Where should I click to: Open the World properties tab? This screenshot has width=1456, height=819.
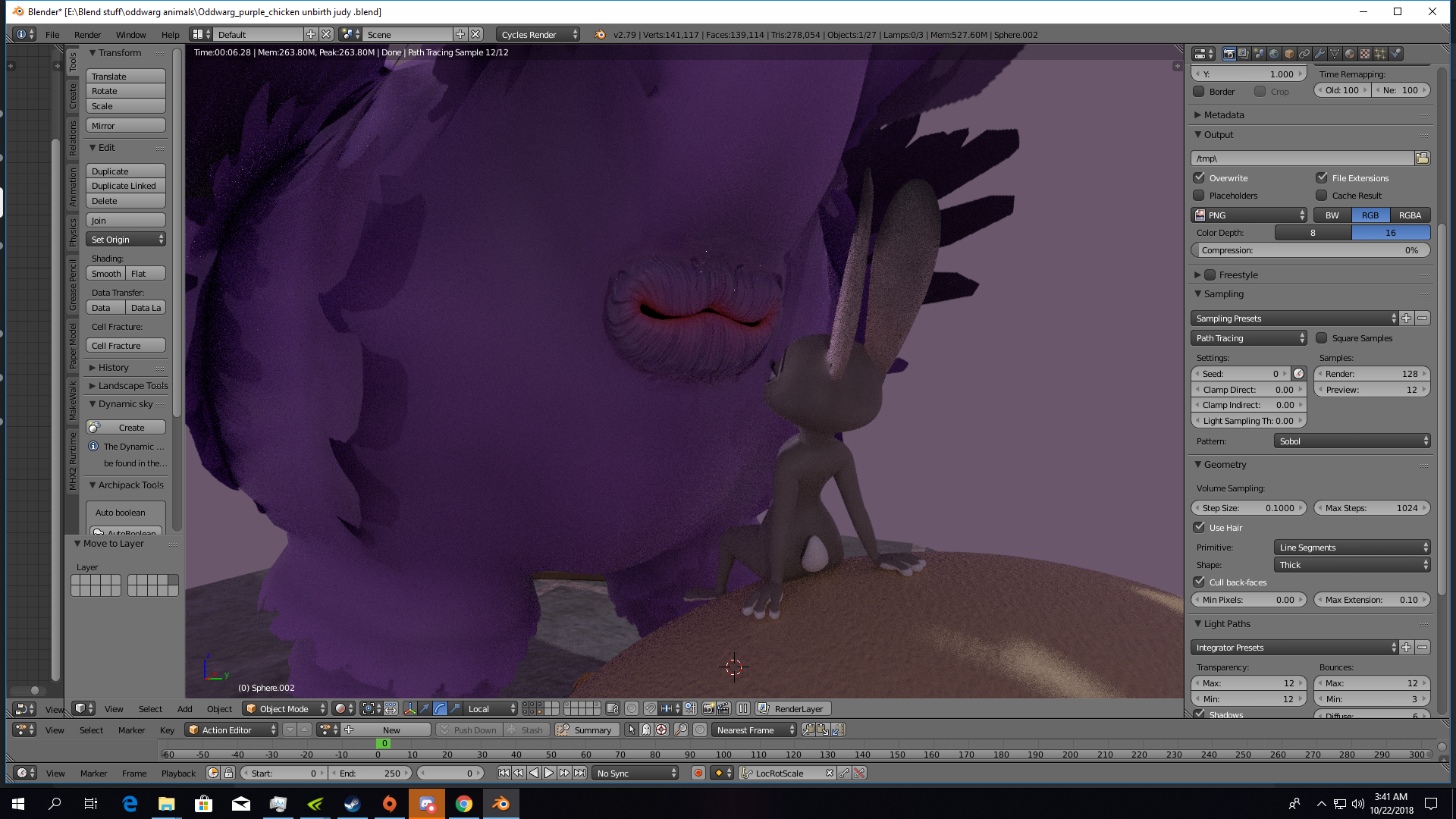[x=1274, y=54]
